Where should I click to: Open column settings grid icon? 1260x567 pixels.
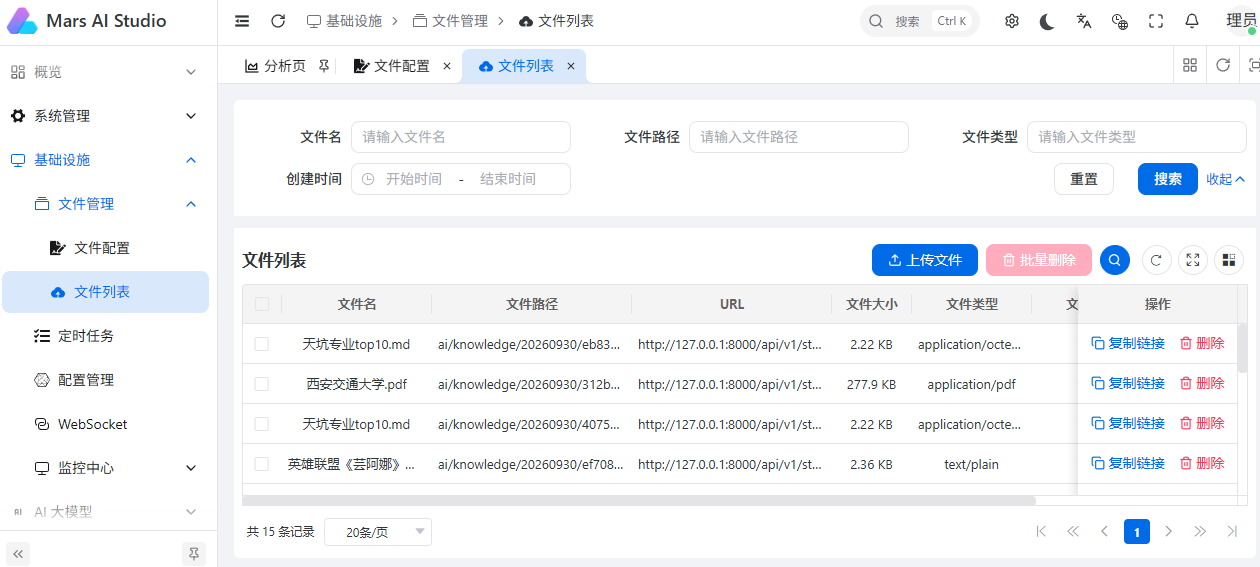(x=1229, y=260)
